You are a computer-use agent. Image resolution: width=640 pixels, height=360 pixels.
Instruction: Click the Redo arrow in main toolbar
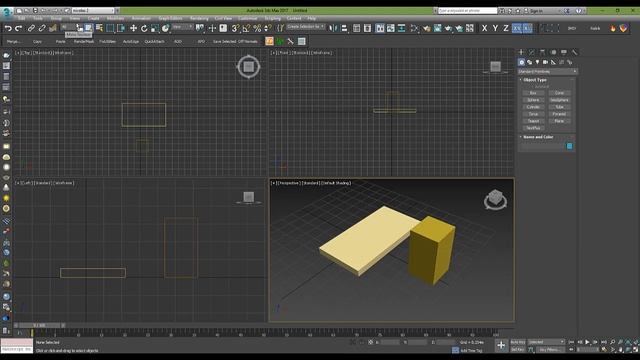tap(18, 28)
